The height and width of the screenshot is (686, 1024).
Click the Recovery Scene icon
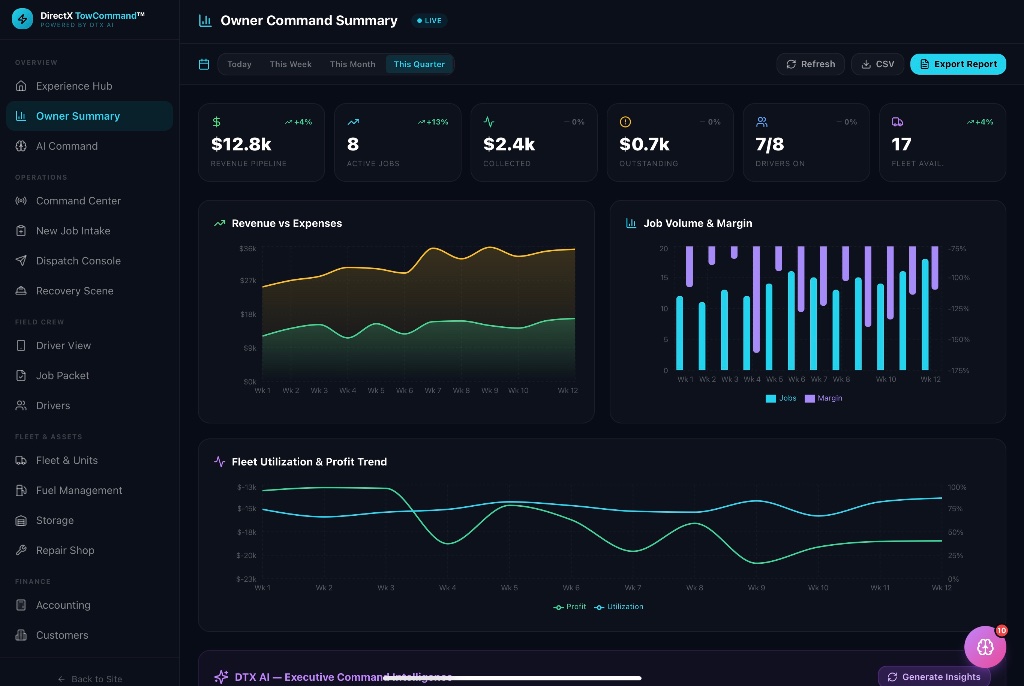21,291
